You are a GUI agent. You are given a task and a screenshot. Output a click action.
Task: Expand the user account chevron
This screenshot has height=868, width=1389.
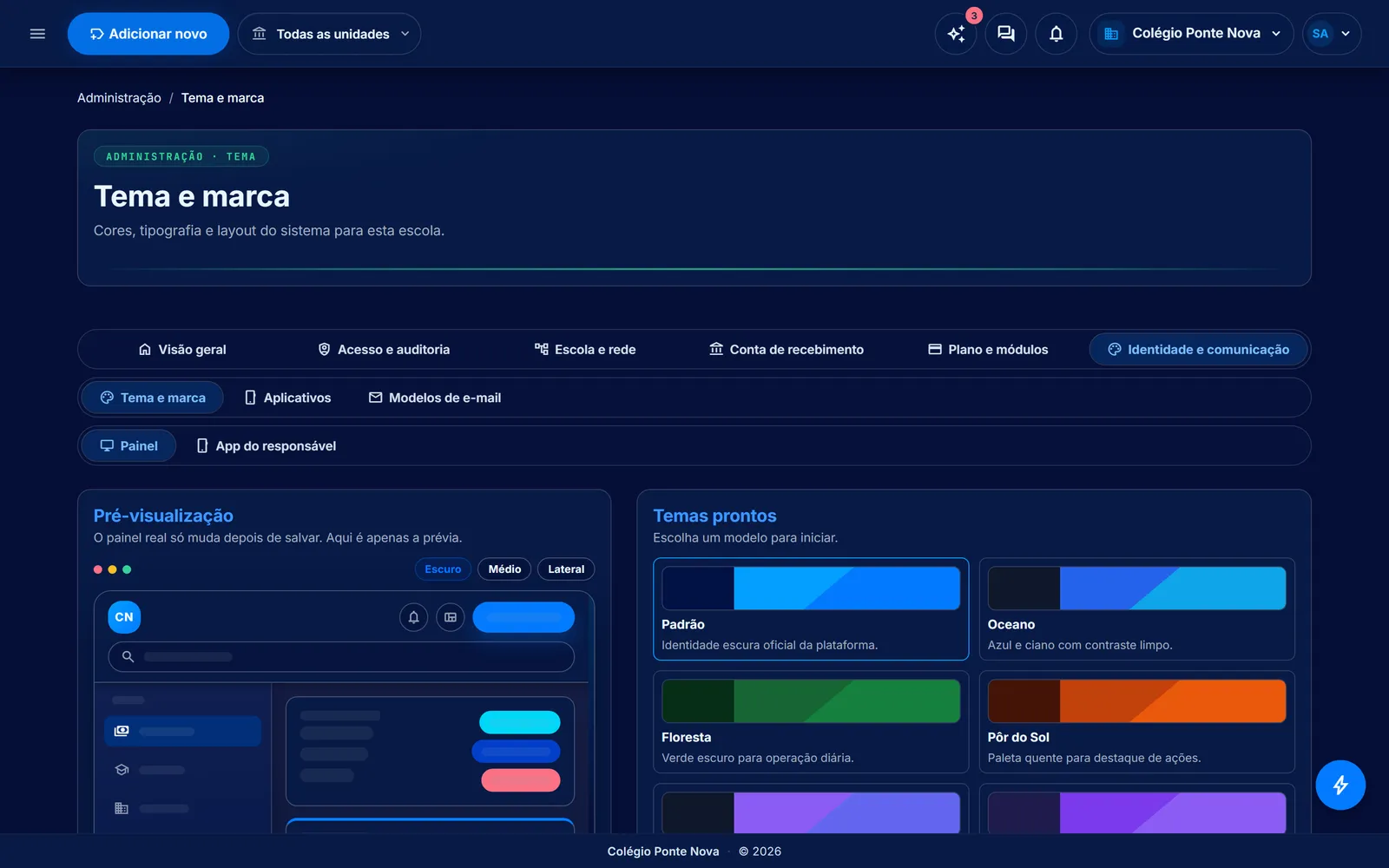point(1346,34)
